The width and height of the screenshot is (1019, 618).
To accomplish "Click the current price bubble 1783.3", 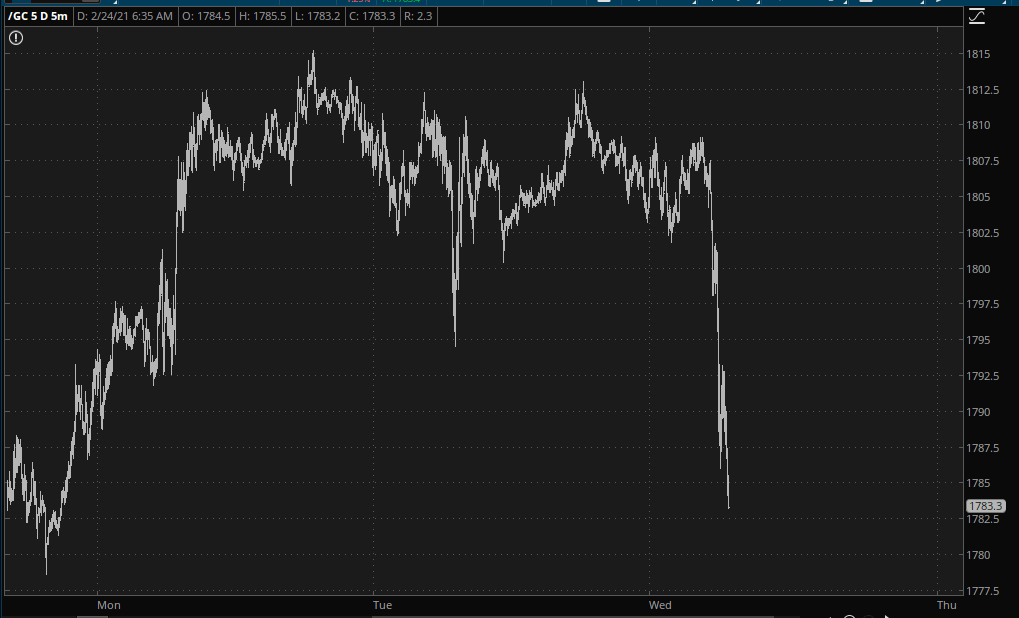I will coord(985,507).
